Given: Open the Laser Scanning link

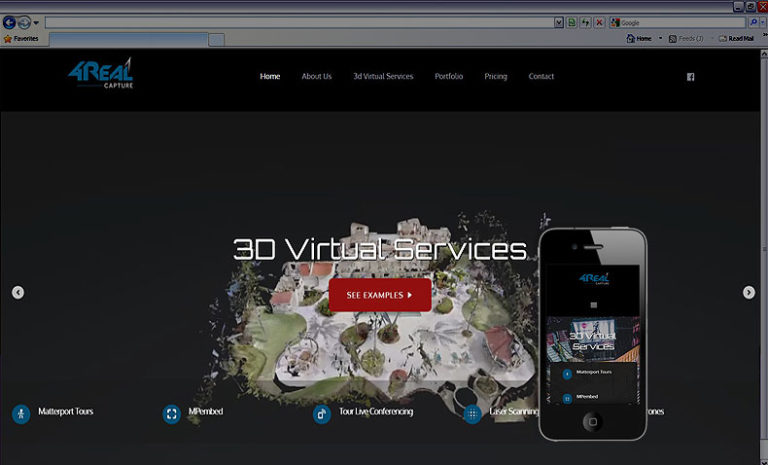Looking at the screenshot, I should point(514,412).
